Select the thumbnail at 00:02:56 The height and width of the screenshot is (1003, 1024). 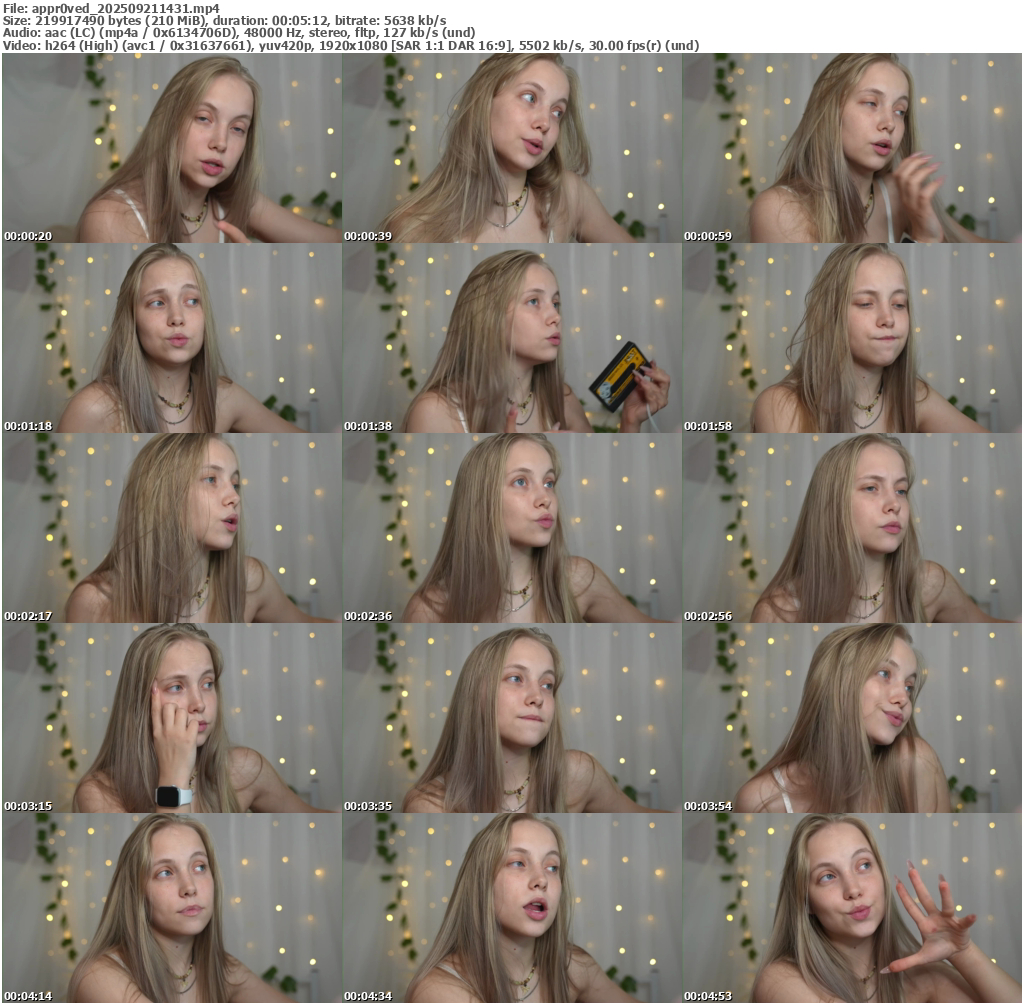point(852,528)
